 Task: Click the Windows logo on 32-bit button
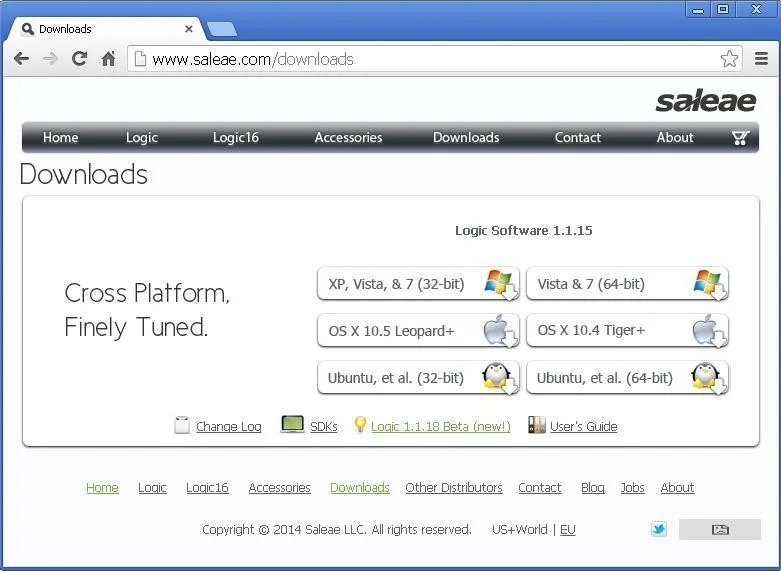499,283
